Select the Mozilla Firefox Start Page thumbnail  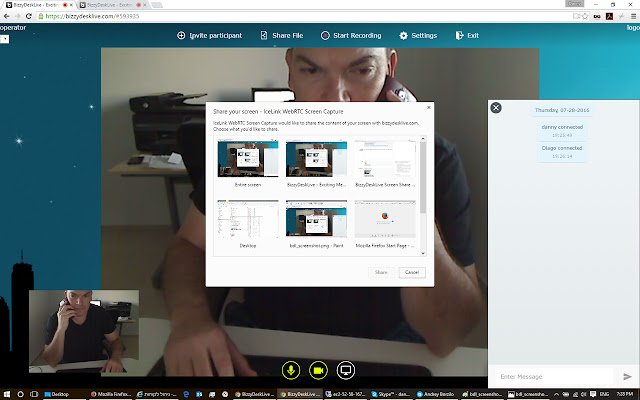click(x=385, y=219)
